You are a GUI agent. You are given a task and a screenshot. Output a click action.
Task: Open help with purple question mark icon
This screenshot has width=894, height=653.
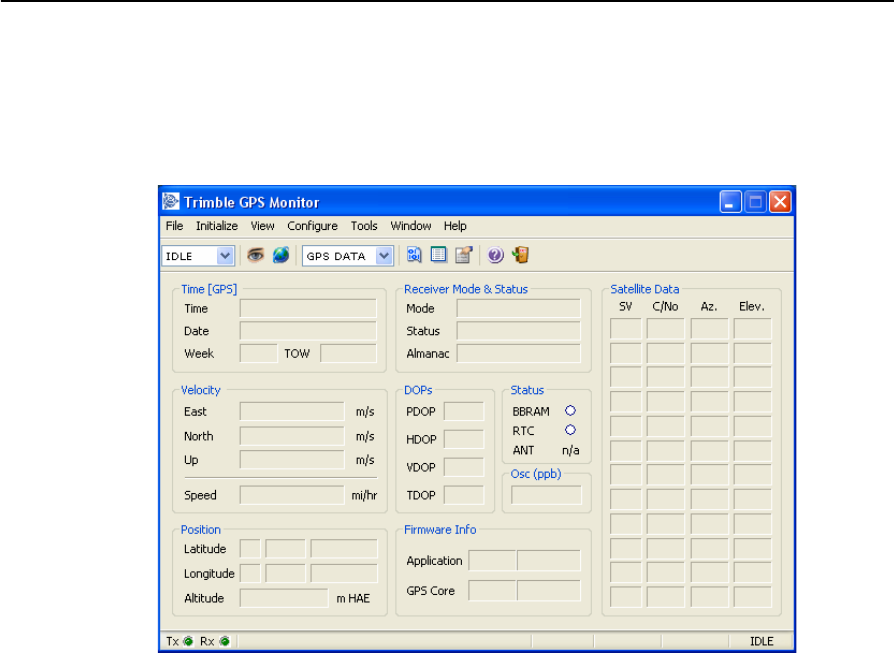click(495, 255)
